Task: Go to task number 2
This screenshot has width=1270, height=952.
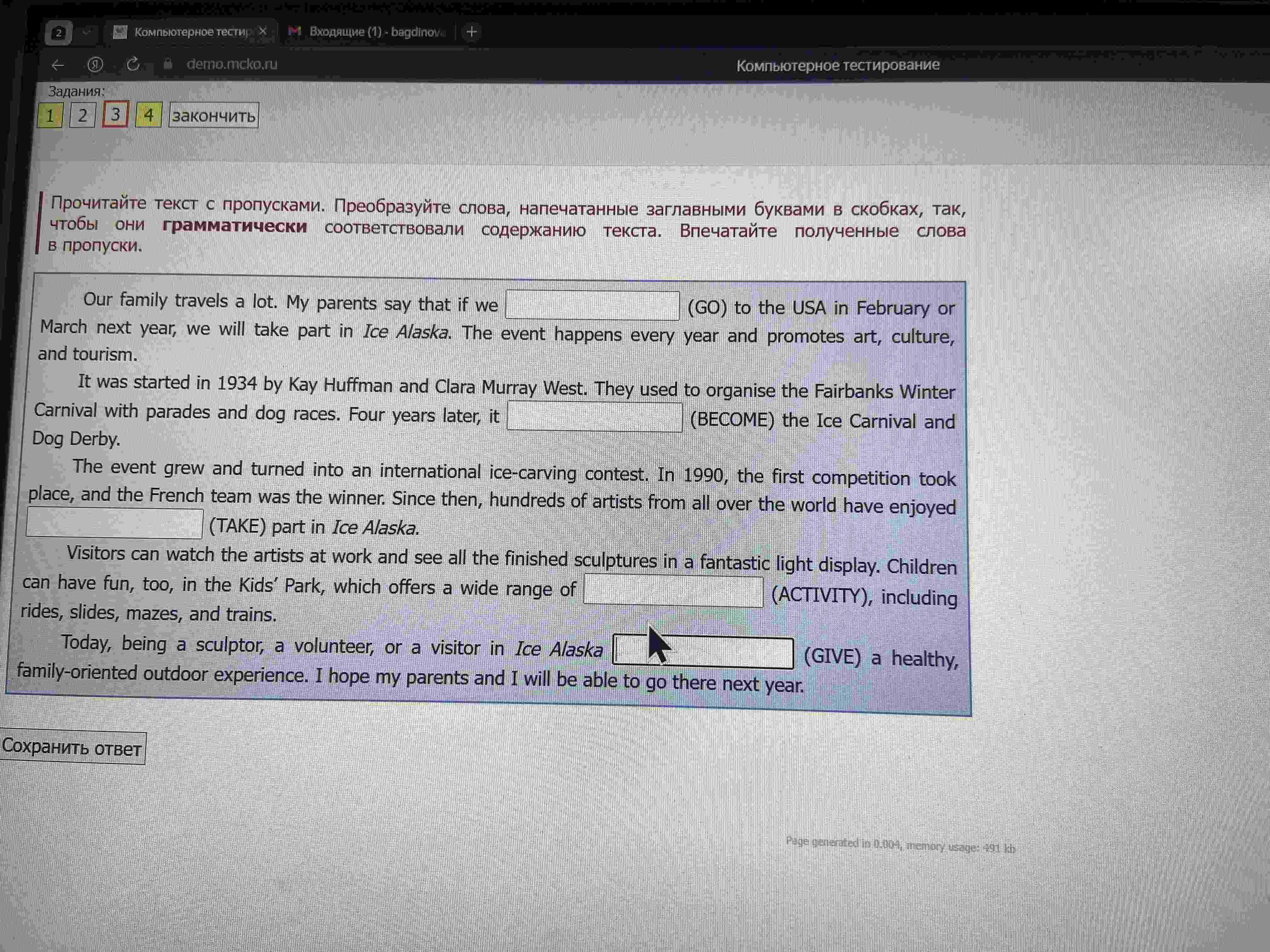Action: point(83,115)
